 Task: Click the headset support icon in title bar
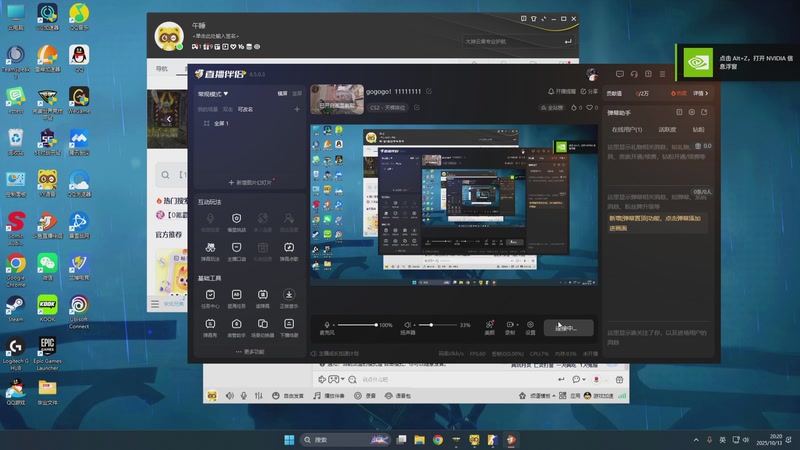634,74
